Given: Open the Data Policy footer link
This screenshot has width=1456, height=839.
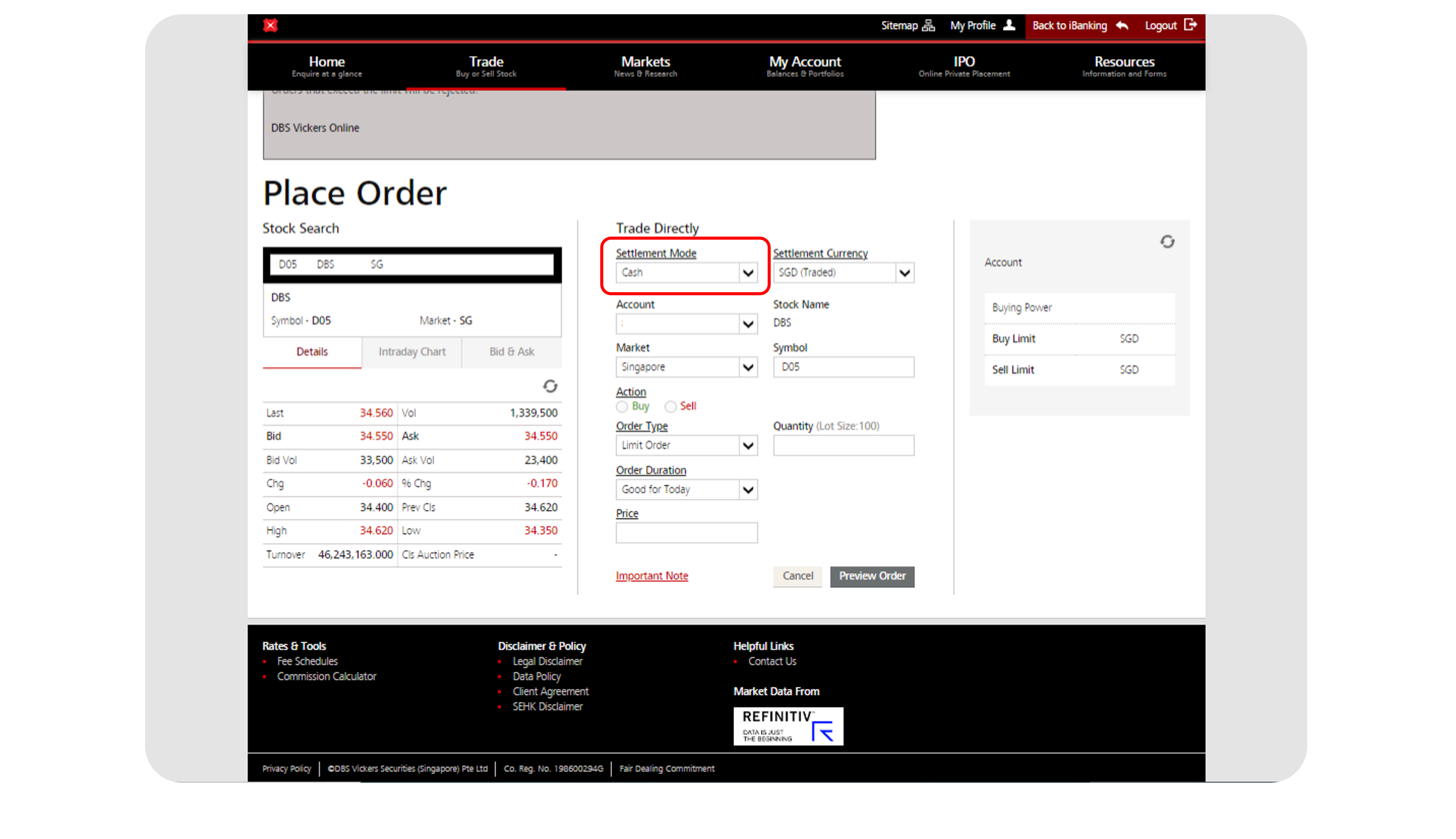Looking at the screenshot, I should 536,677.
